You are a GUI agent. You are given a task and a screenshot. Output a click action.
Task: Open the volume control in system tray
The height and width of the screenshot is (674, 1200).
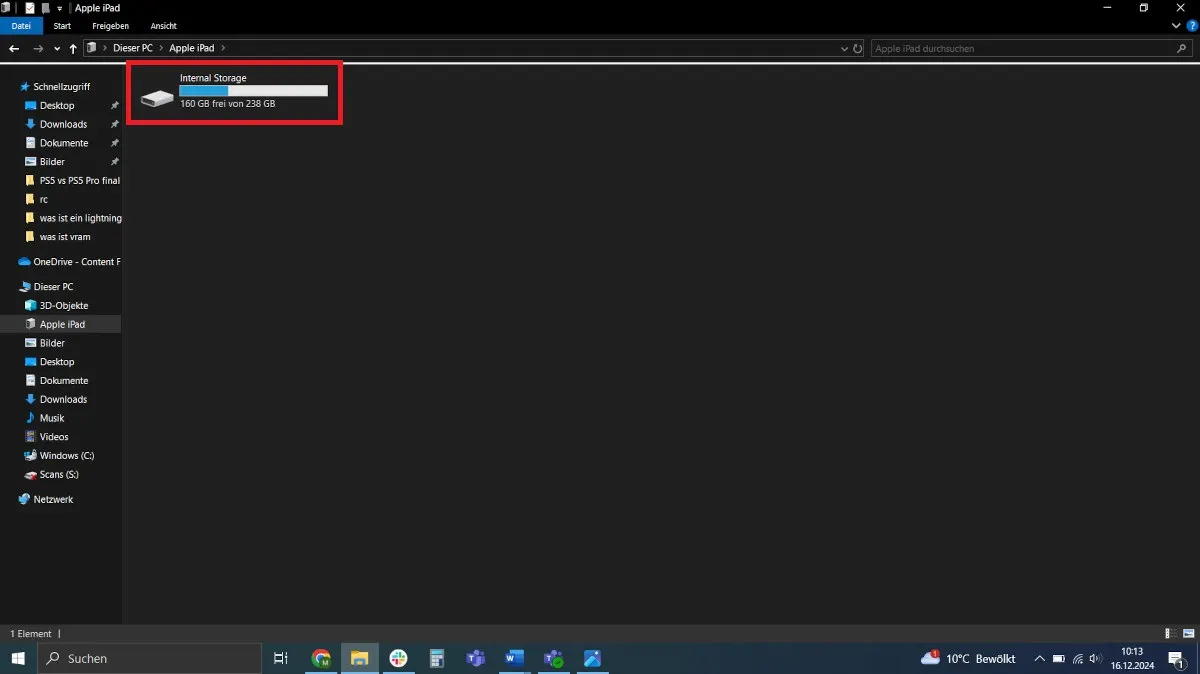[x=1097, y=658]
